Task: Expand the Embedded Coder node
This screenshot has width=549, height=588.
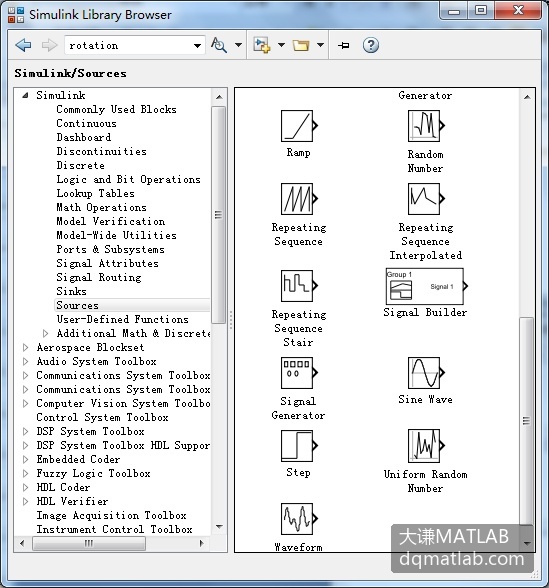Action: 26,459
